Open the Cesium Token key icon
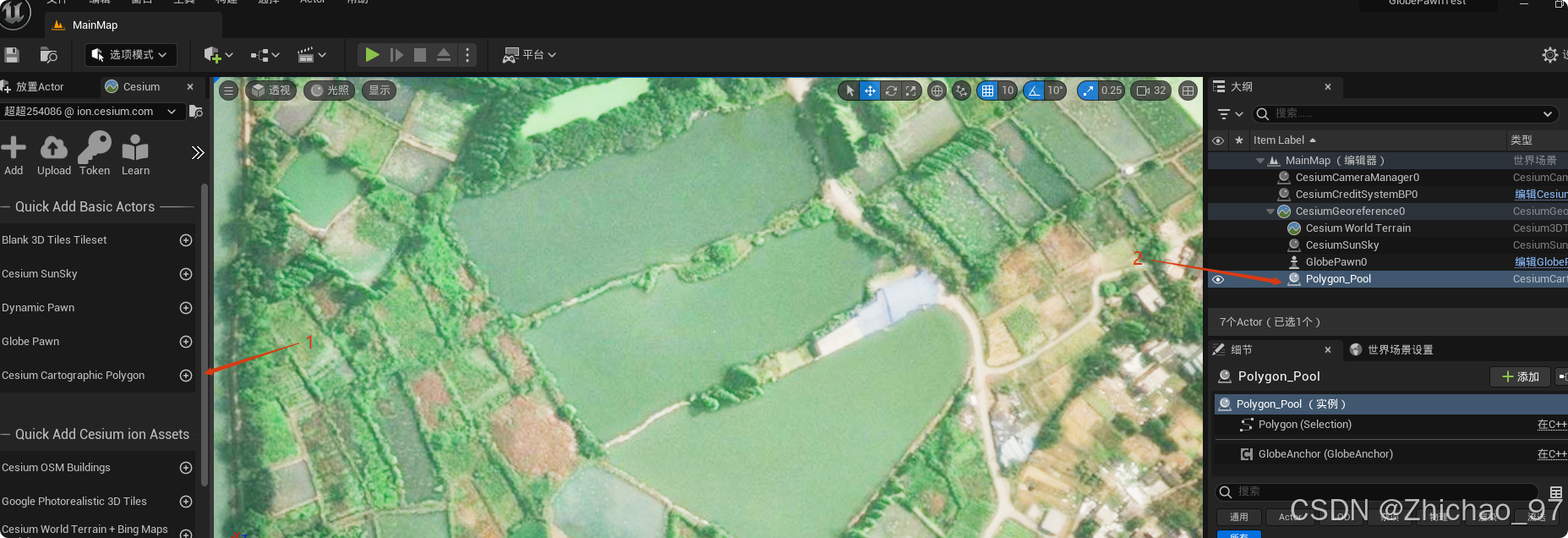 (x=95, y=154)
